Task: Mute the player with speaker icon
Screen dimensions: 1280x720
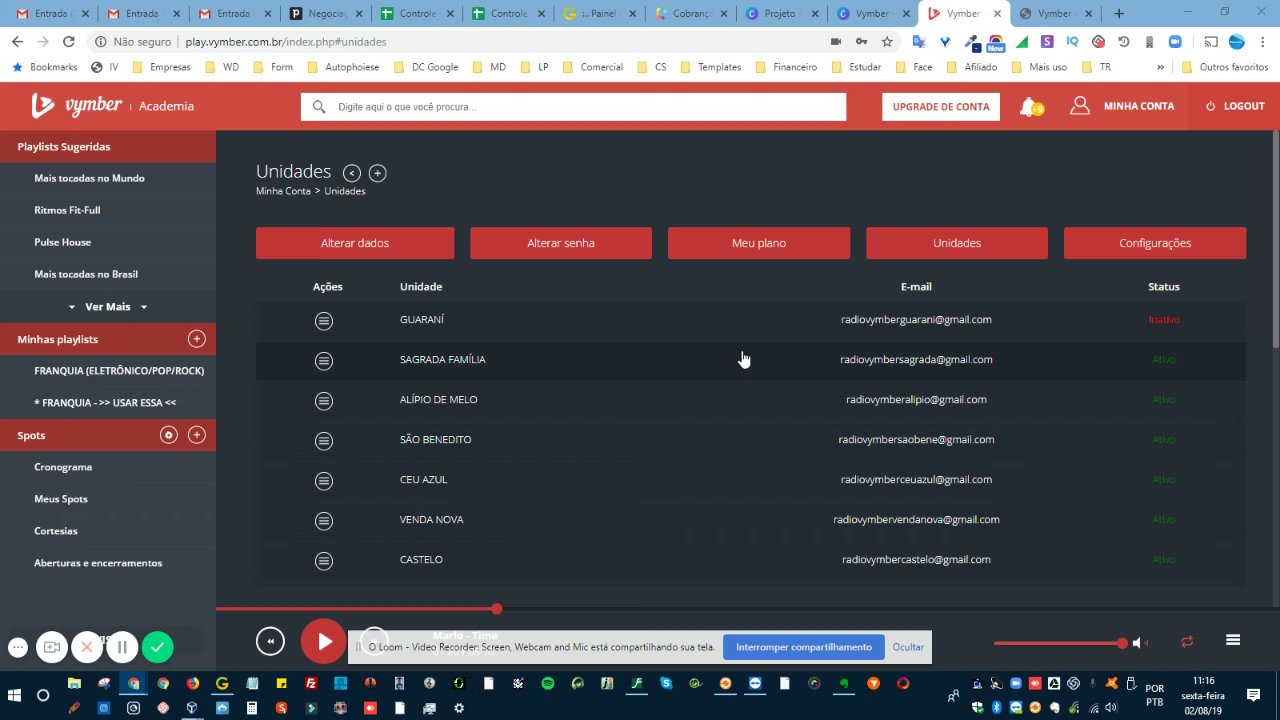Action: (x=1138, y=643)
